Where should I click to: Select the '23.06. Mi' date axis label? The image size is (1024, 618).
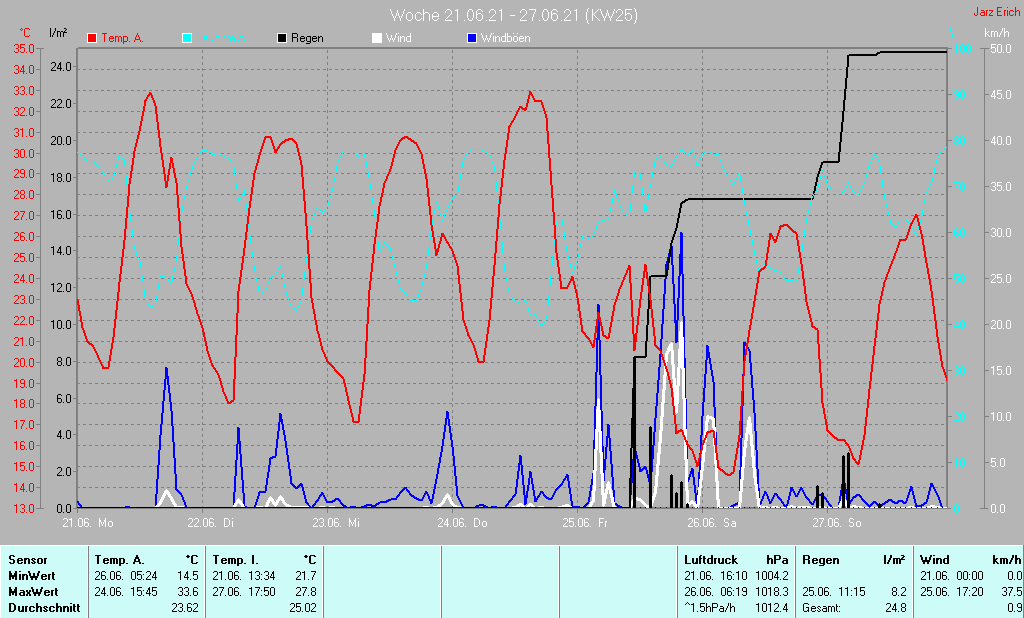pos(336,523)
